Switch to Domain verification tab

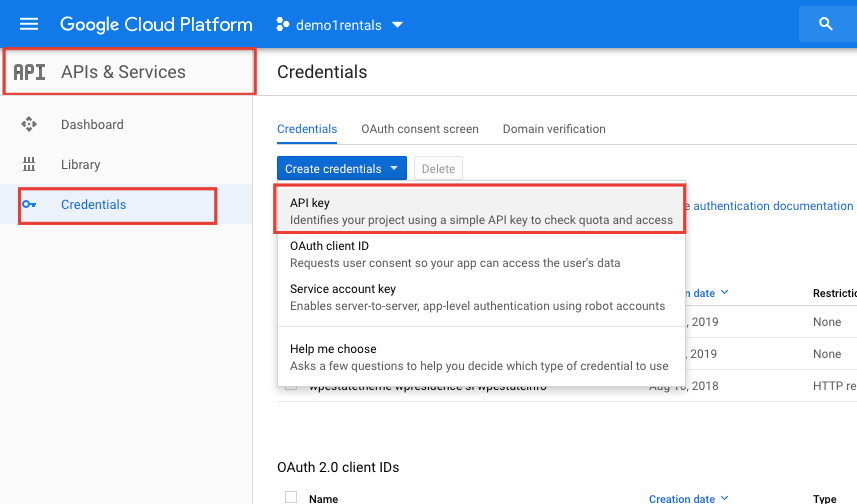pos(554,129)
